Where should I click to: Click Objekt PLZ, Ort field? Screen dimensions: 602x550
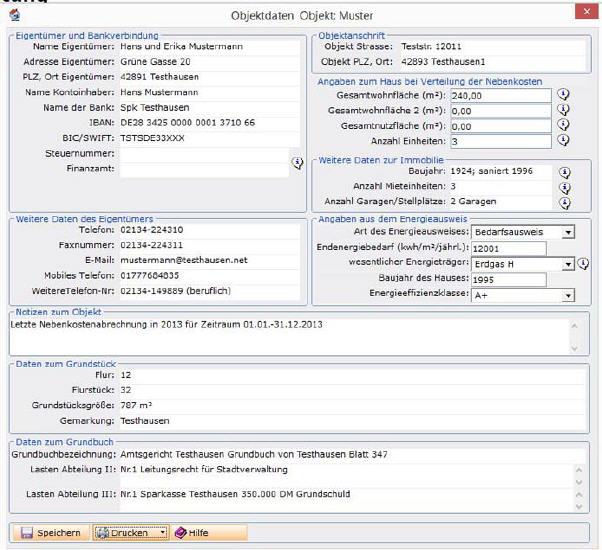(493, 62)
